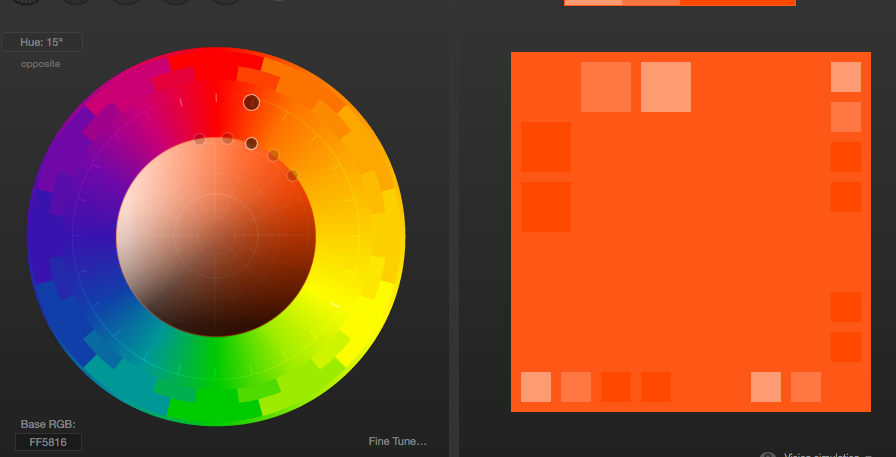Click the leftmost shade dot on the inner circle

pyautogui.click(x=199, y=139)
